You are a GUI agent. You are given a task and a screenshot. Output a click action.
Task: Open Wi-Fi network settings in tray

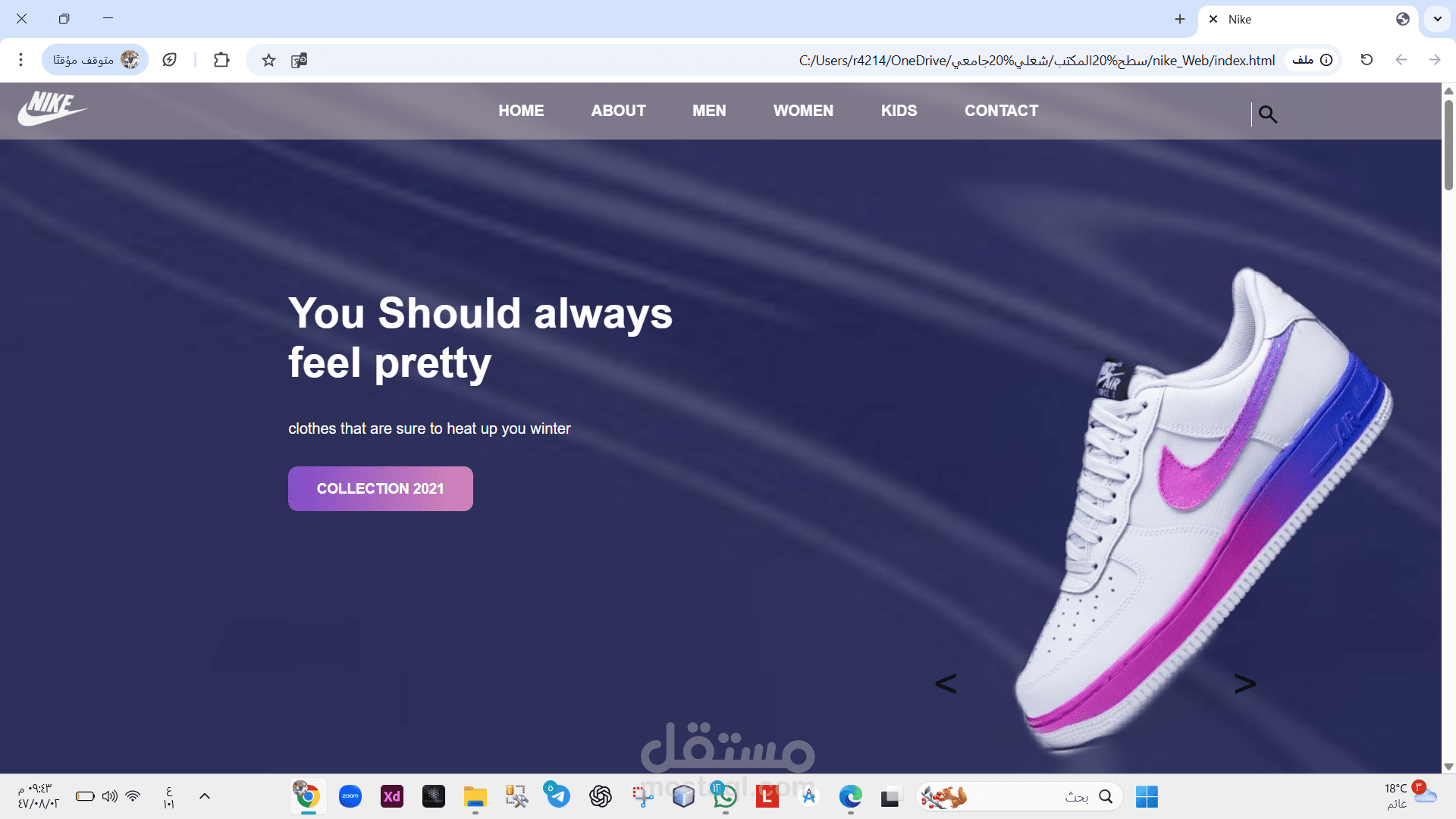pyautogui.click(x=133, y=796)
